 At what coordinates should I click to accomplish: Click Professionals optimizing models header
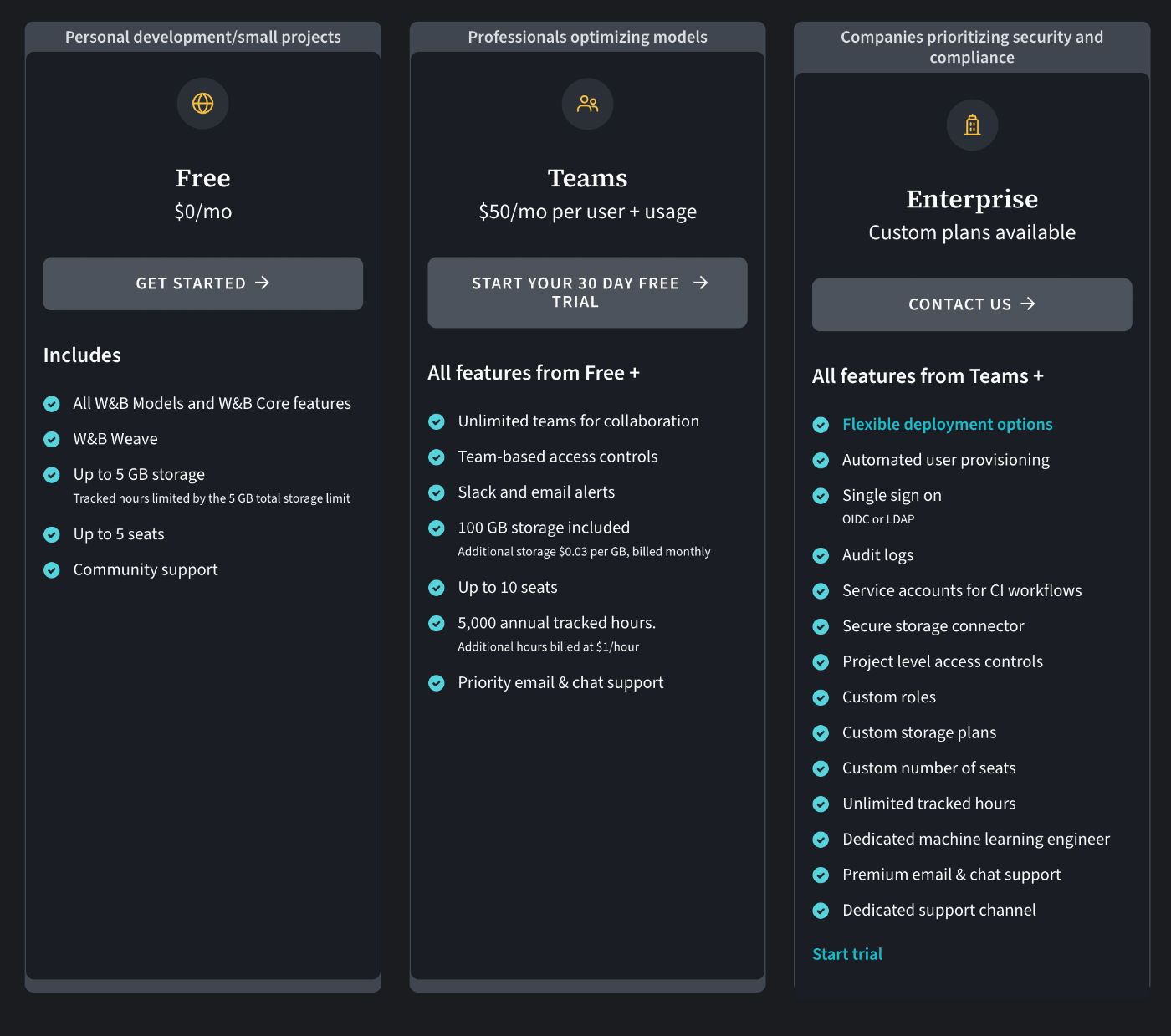[x=587, y=37]
